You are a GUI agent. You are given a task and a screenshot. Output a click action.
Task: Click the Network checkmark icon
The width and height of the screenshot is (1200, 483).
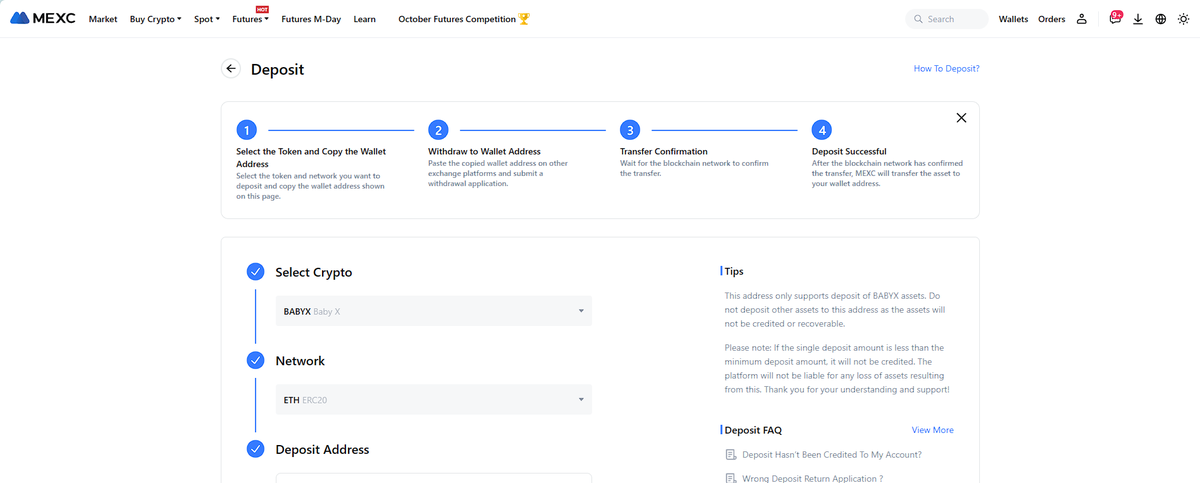255,361
